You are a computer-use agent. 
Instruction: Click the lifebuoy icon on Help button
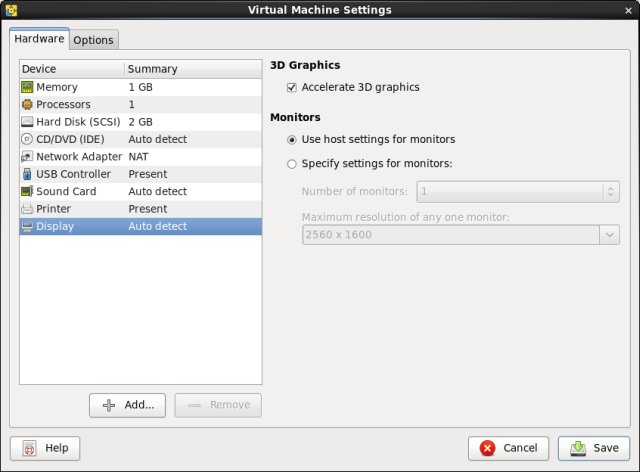[29, 448]
